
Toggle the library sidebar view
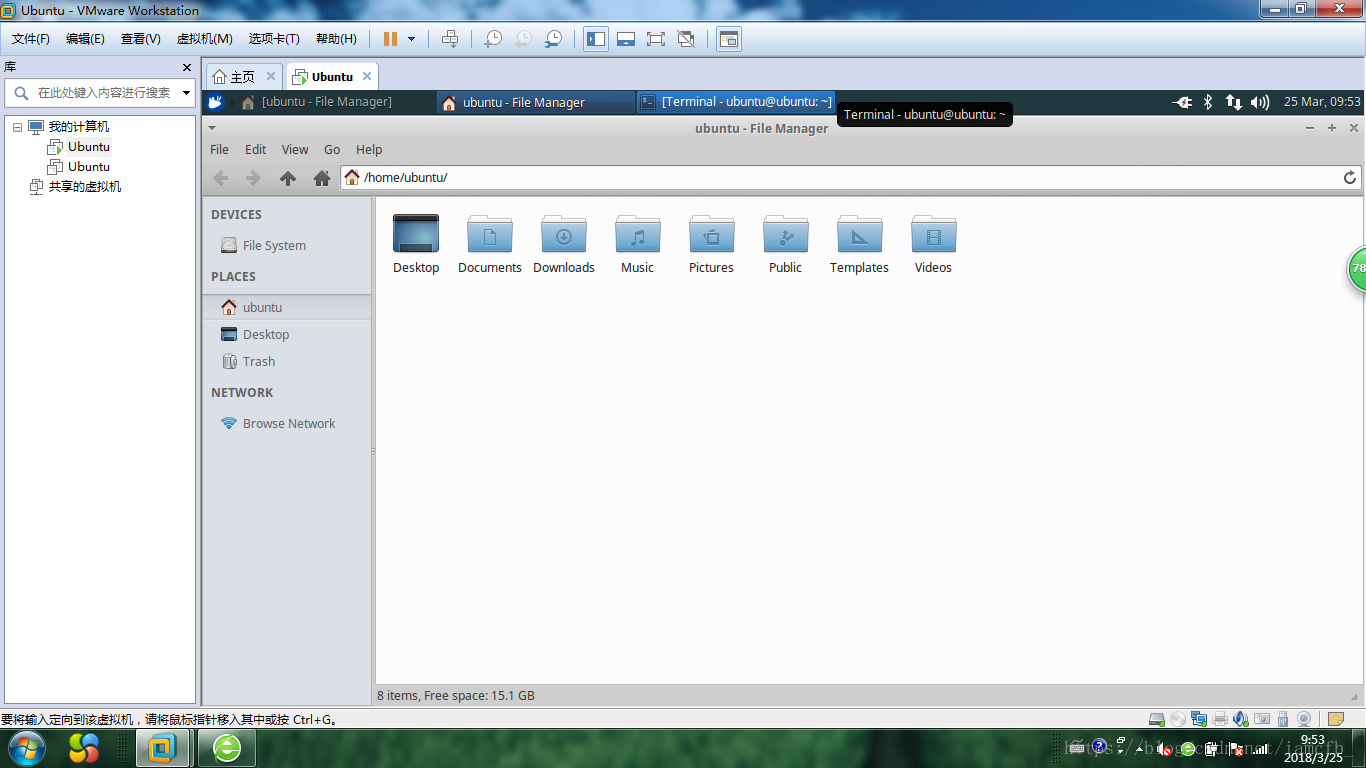coord(596,39)
